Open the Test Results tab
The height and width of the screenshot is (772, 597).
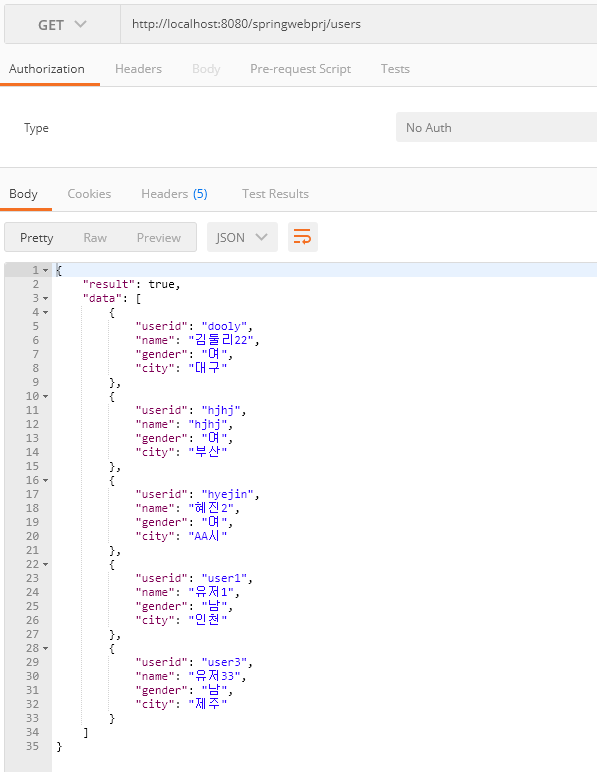tap(275, 194)
